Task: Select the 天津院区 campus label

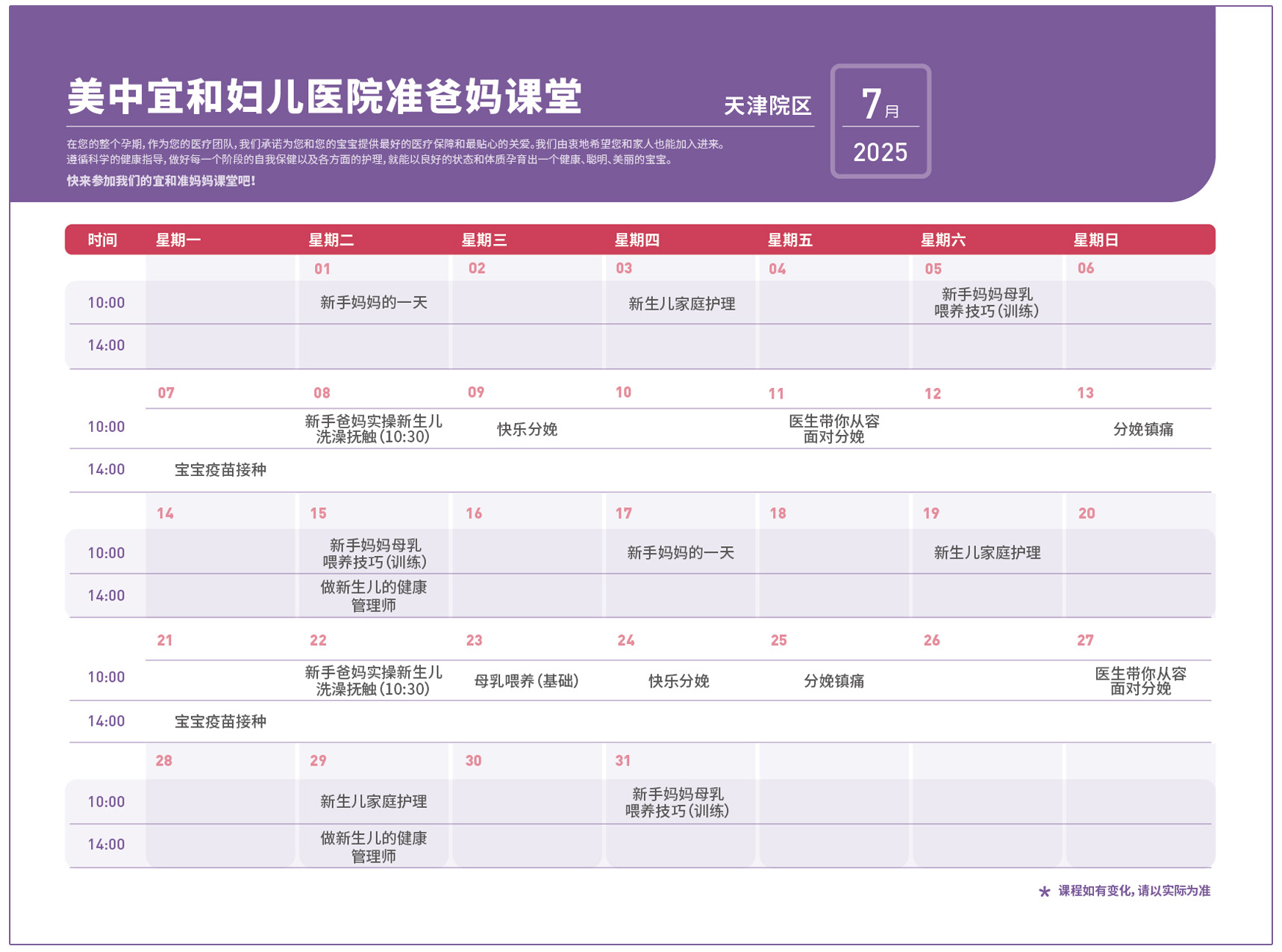Action: click(x=768, y=106)
